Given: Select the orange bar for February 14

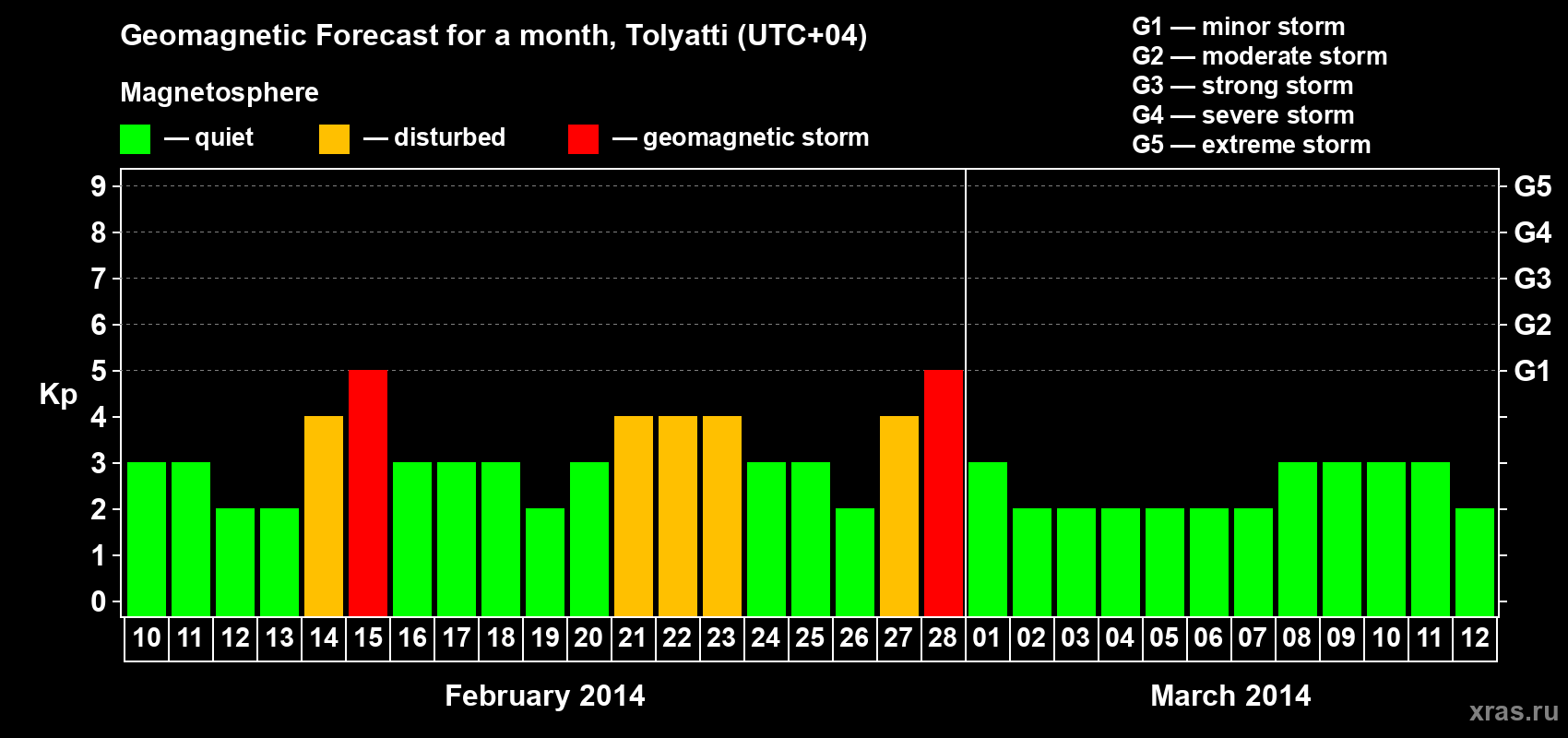Looking at the screenshot, I should click(324, 516).
